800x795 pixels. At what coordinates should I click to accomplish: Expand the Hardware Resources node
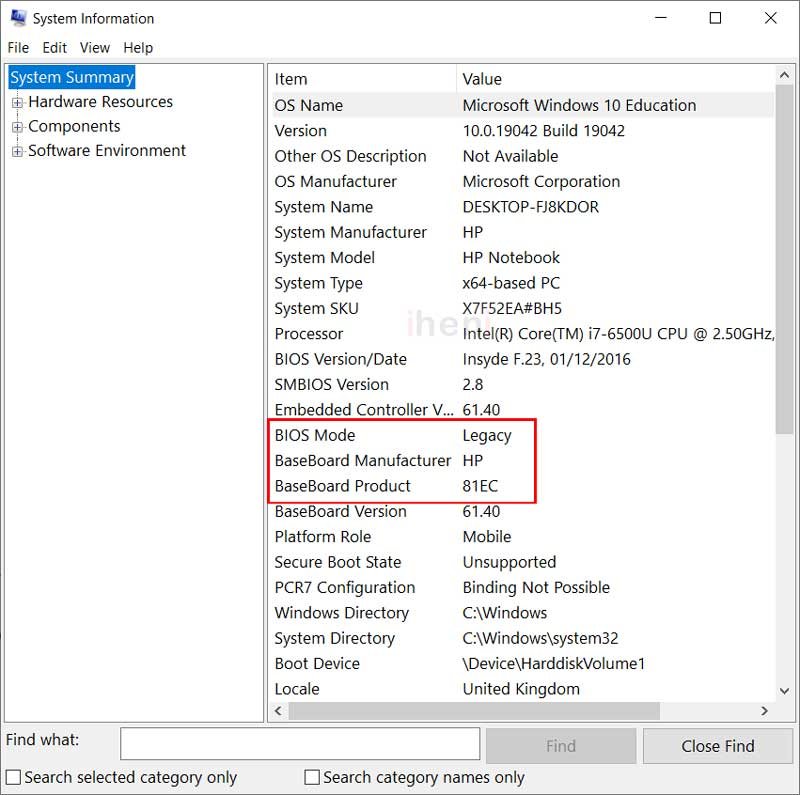(x=17, y=103)
